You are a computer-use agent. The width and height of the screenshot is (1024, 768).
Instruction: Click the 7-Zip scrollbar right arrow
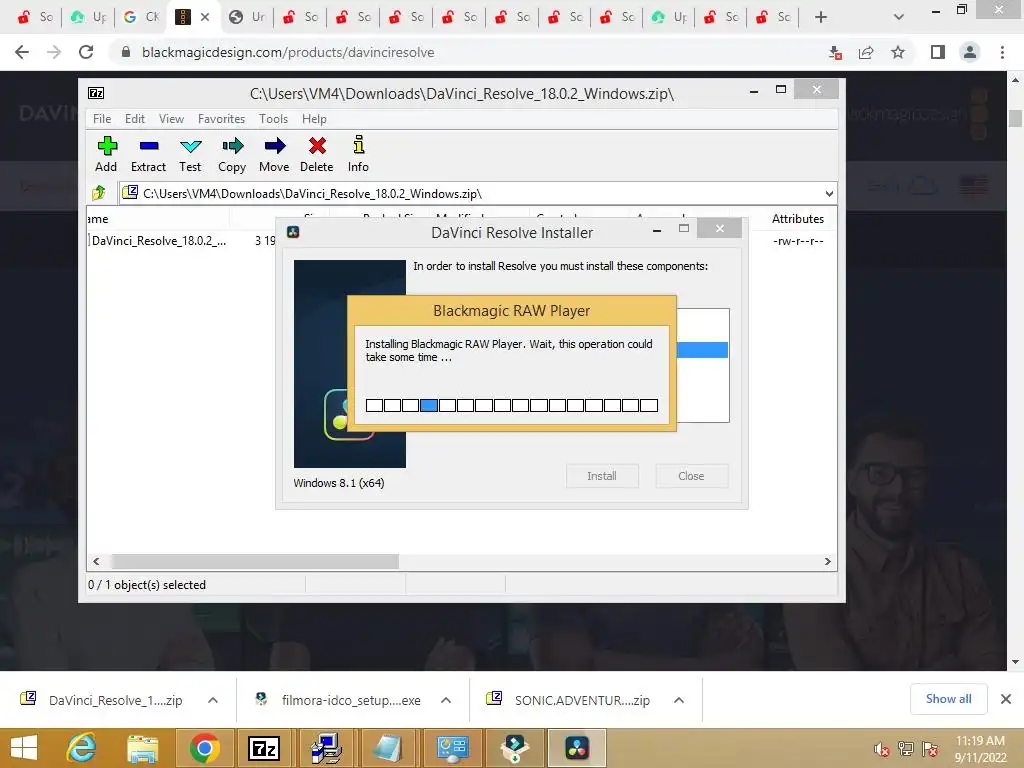(x=827, y=562)
